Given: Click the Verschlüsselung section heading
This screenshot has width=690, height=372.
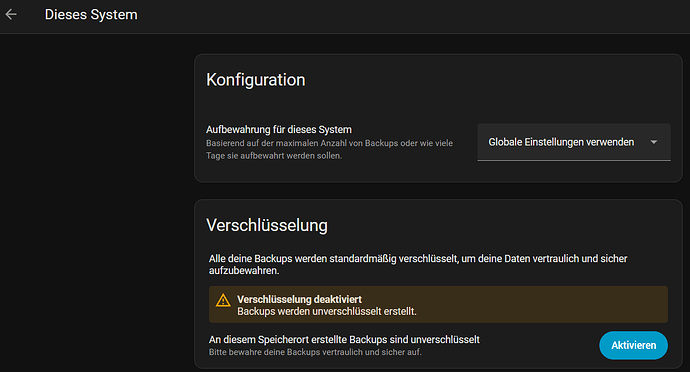Looking at the screenshot, I should [x=267, y=225].
